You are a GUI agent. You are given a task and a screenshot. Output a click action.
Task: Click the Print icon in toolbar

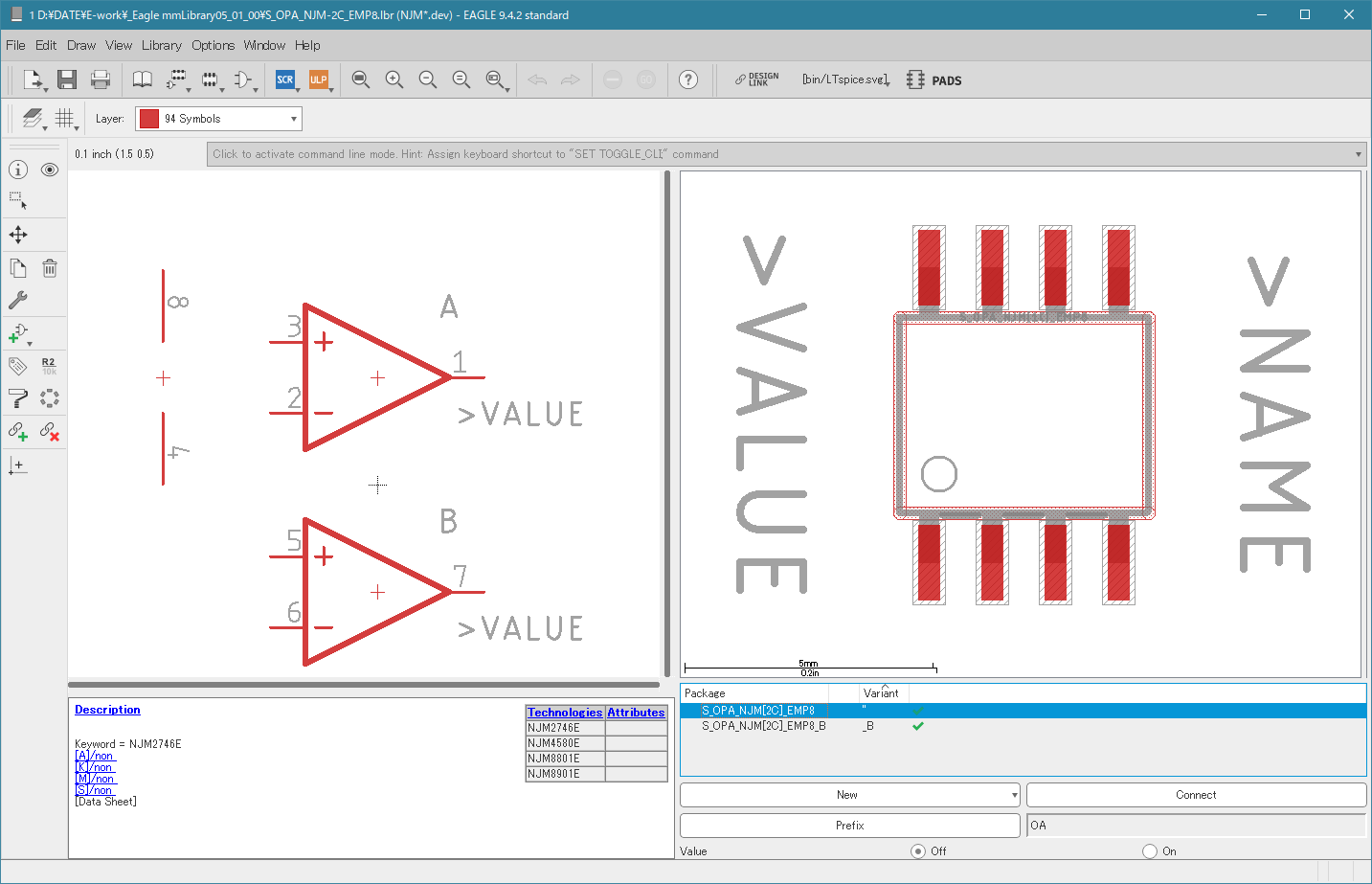click(x=101, y=79)
